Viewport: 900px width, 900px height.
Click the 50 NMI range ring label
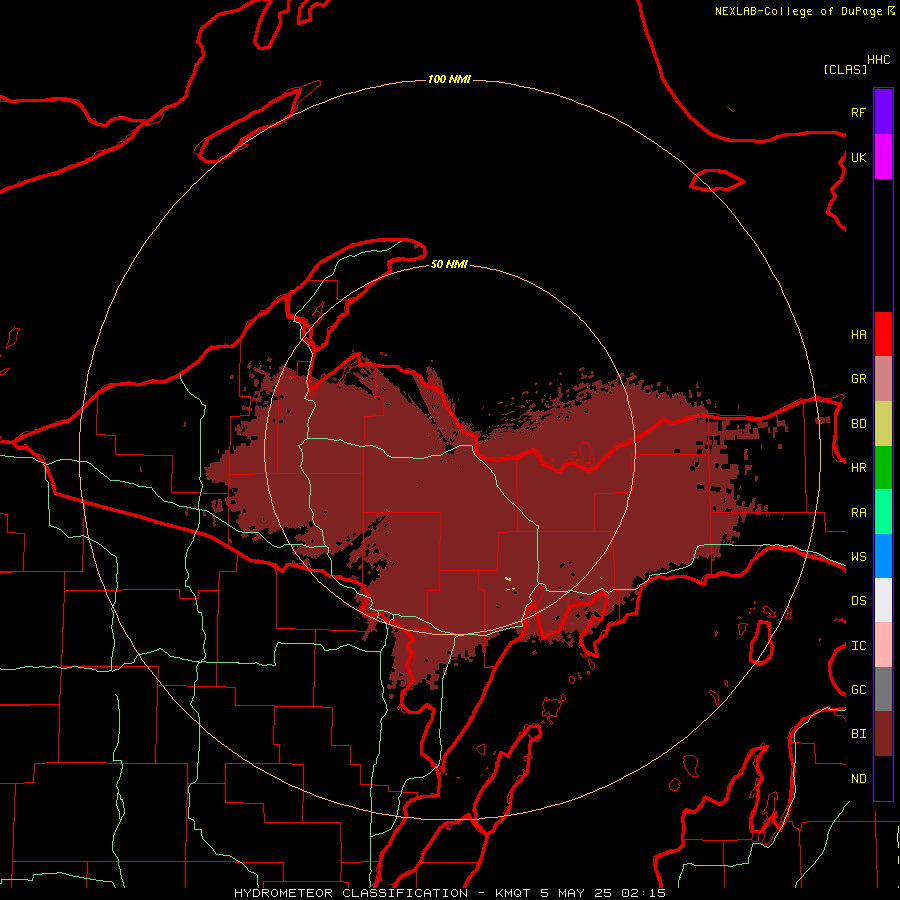(x=449, y=264)
